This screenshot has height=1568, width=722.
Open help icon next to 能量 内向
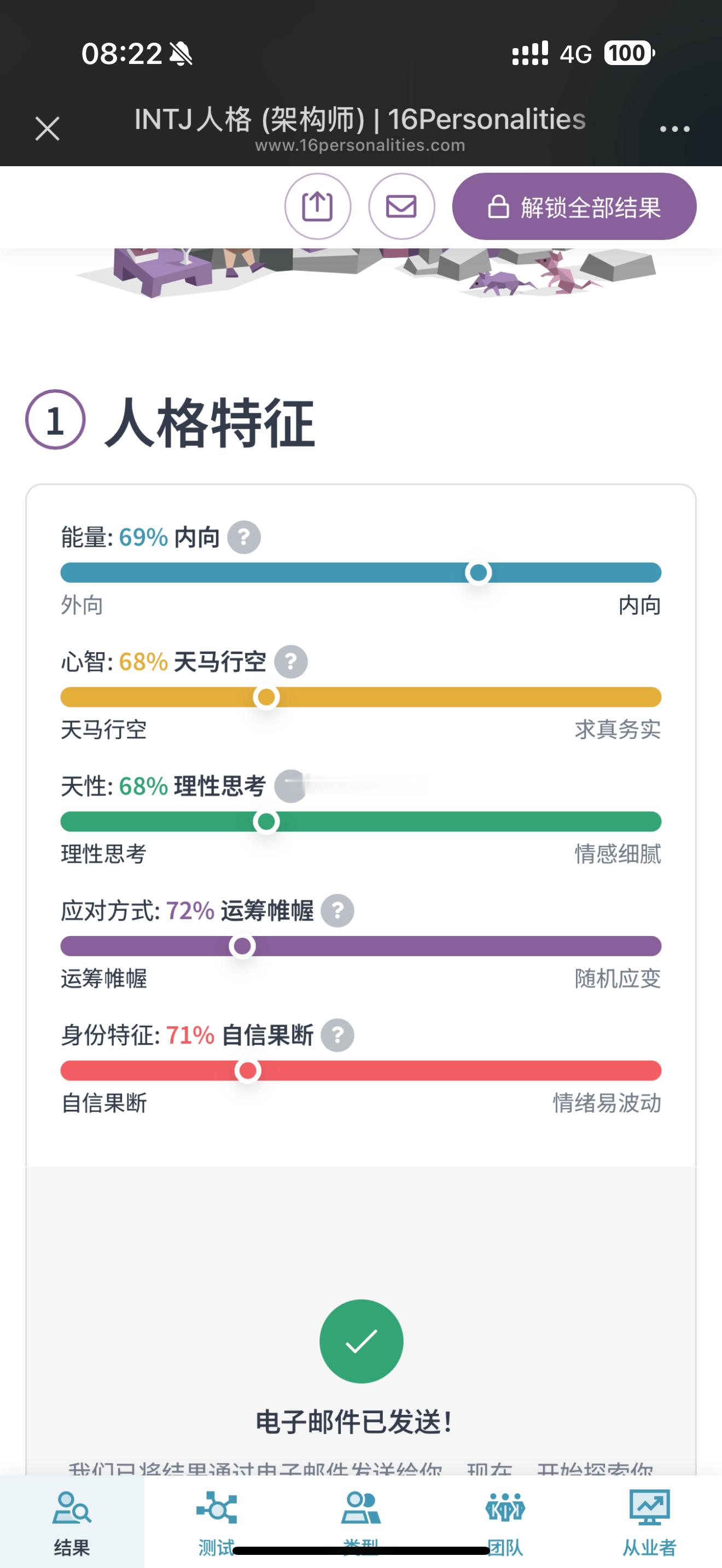[x=244, y=537]
